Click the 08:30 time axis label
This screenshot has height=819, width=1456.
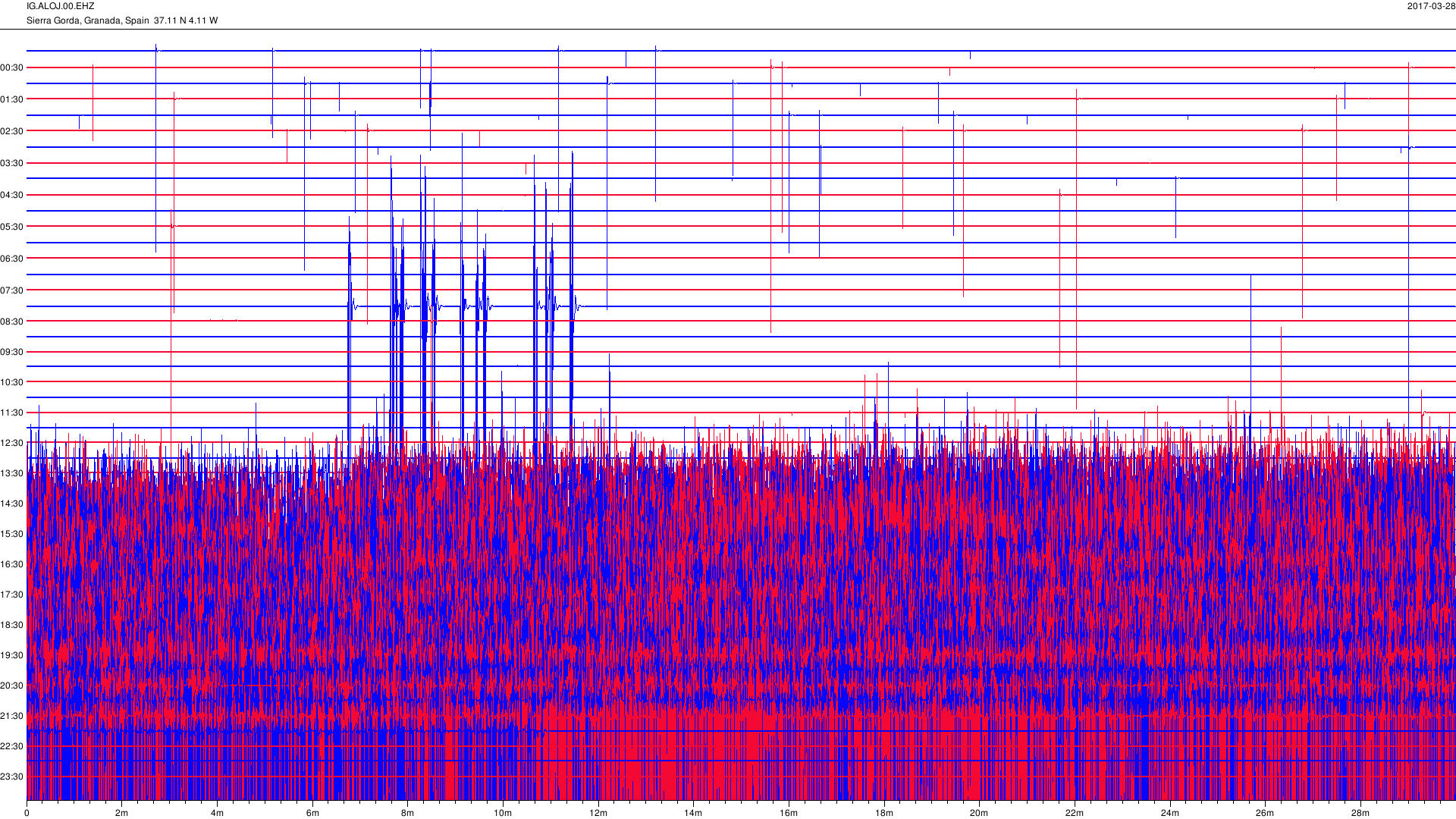pyautogui.click(x=12, y=322)
